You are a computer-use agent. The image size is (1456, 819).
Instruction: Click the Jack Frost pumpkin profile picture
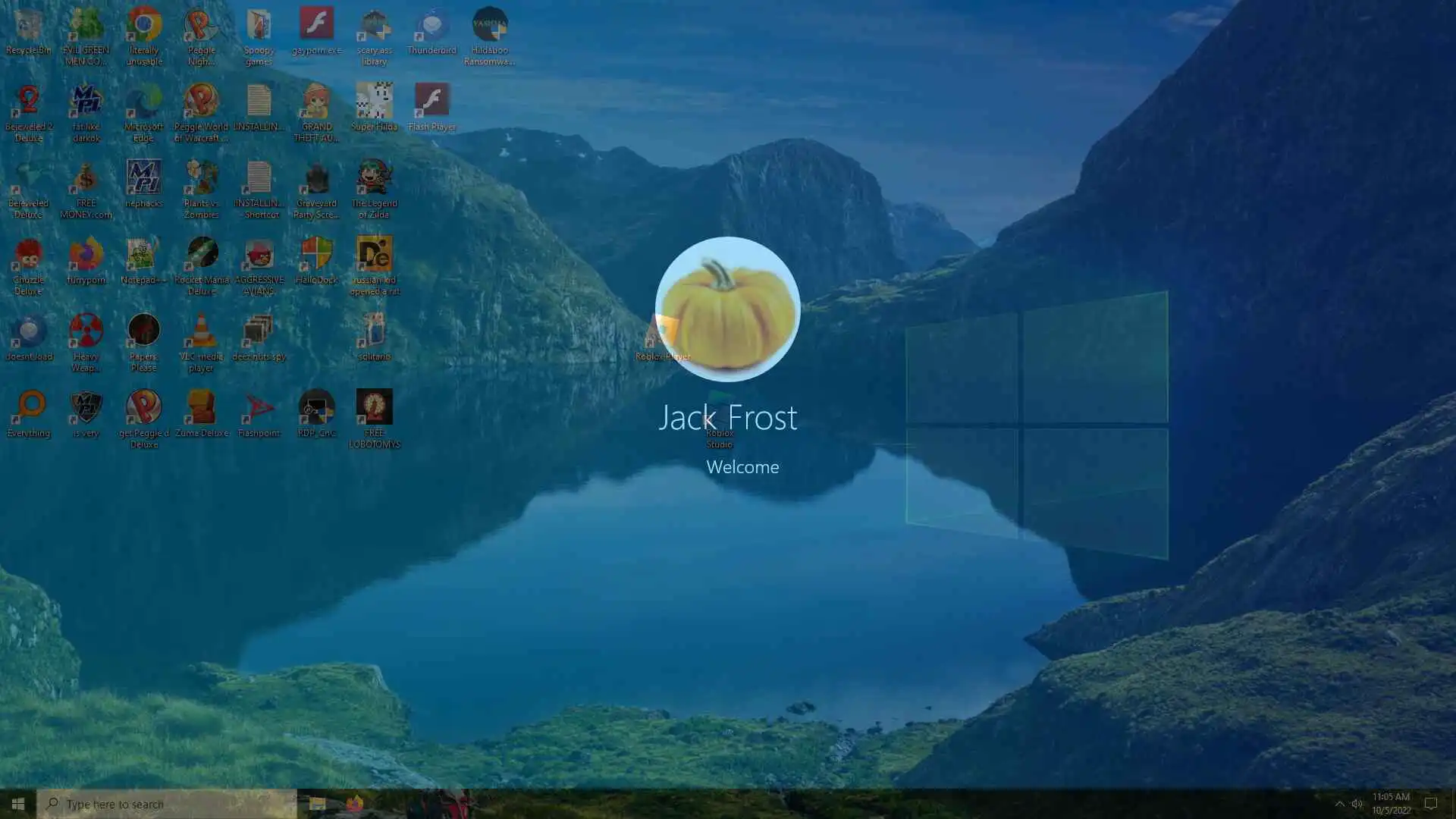tap(727, 309)
